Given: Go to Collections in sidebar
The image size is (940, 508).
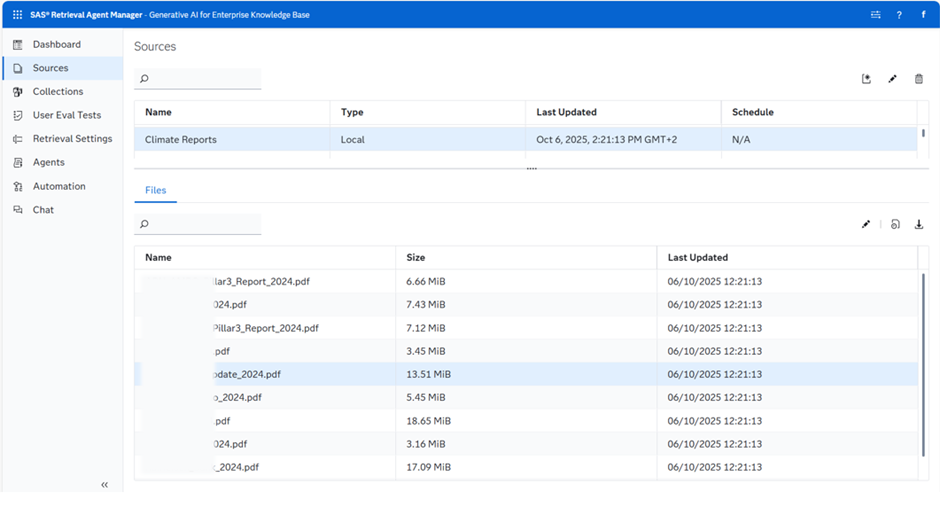Looking at the screenshot, I should tap(58, 92).
